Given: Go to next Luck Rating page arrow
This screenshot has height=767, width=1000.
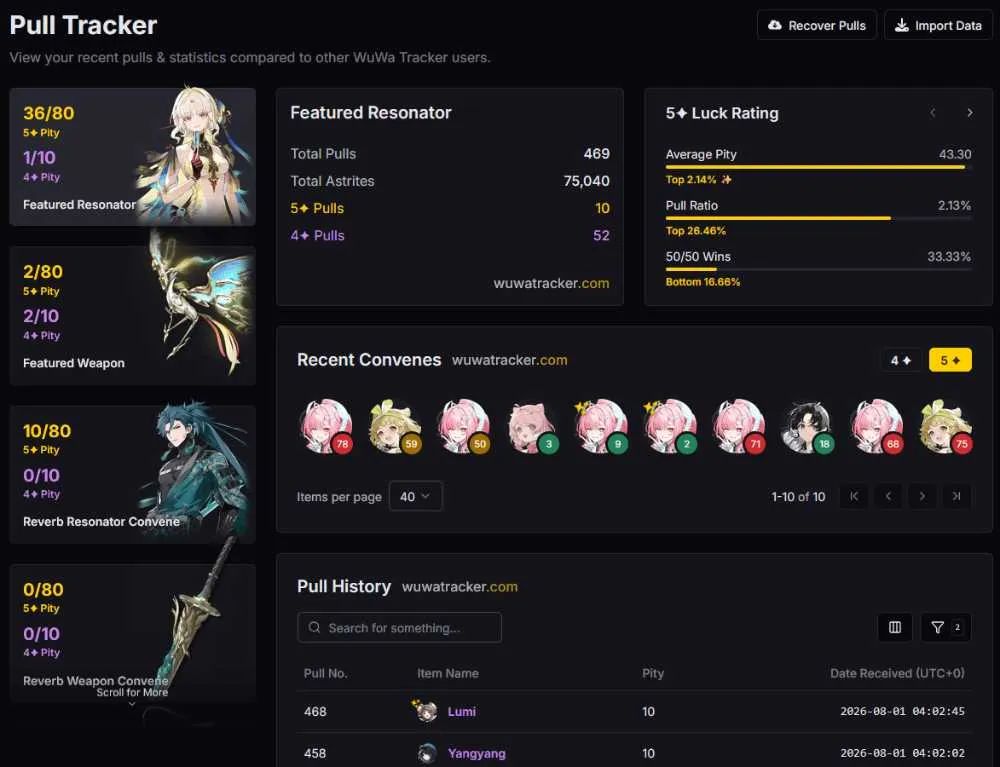Looking at the screenshot, I should tap(969, 113).
